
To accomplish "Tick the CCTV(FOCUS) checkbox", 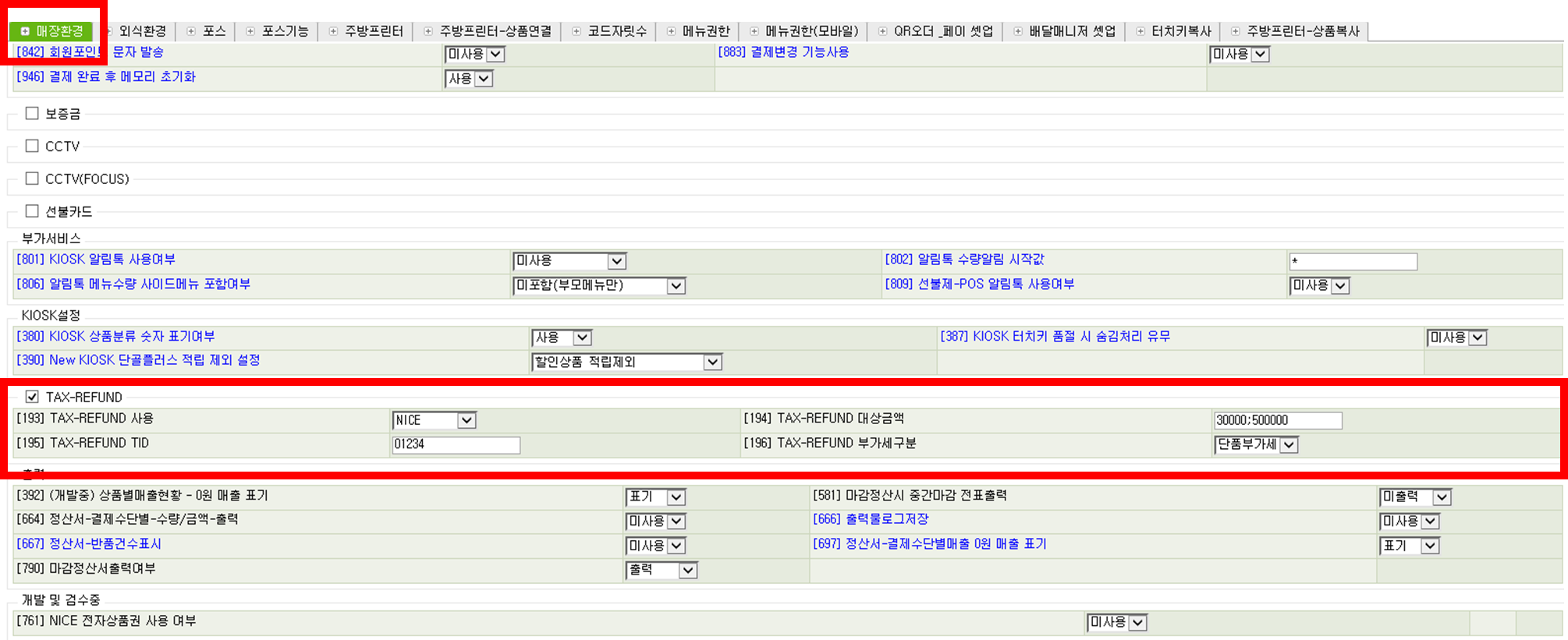I will point(32,179).
